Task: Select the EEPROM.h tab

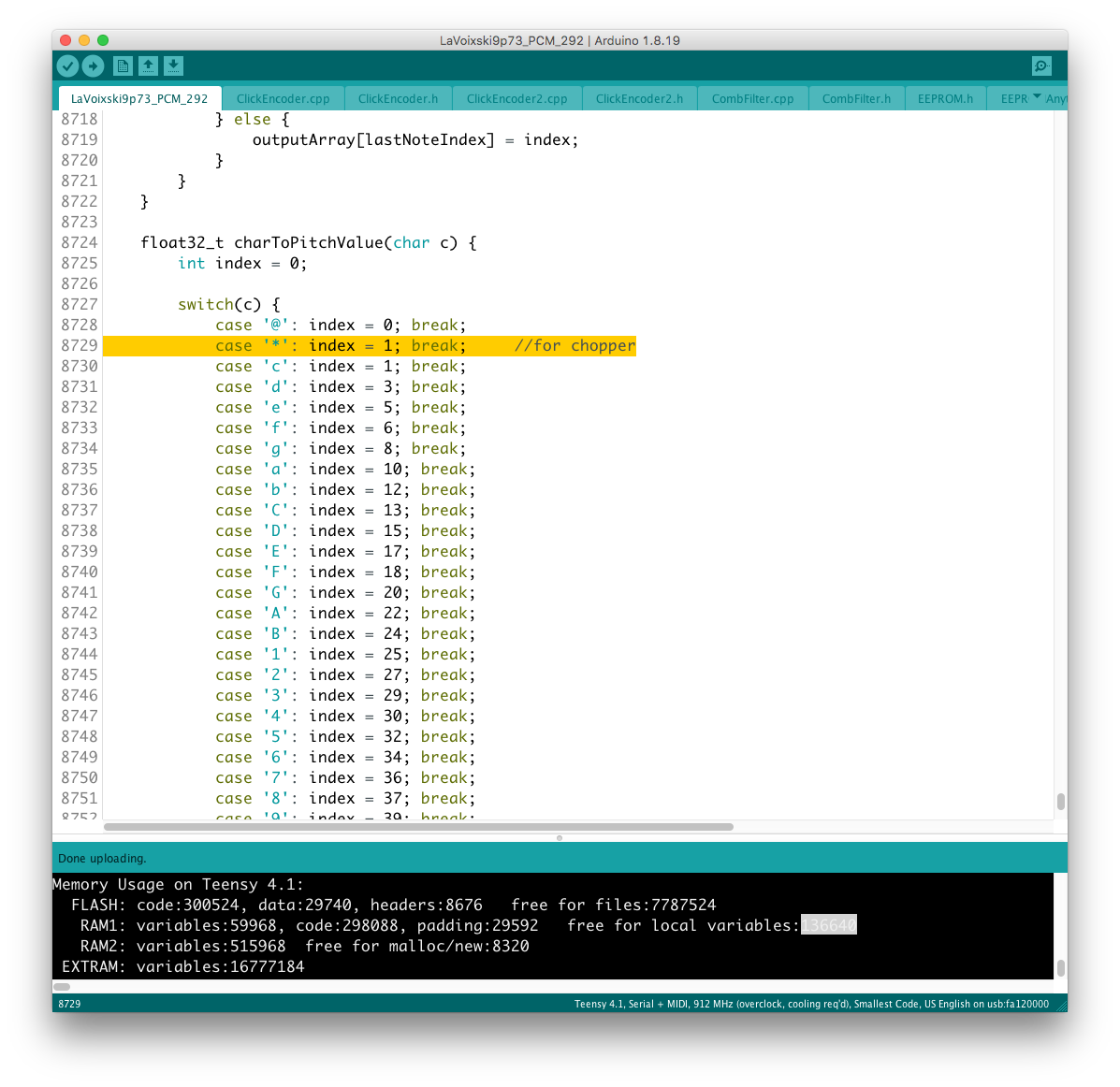Action: pos(945,98)
